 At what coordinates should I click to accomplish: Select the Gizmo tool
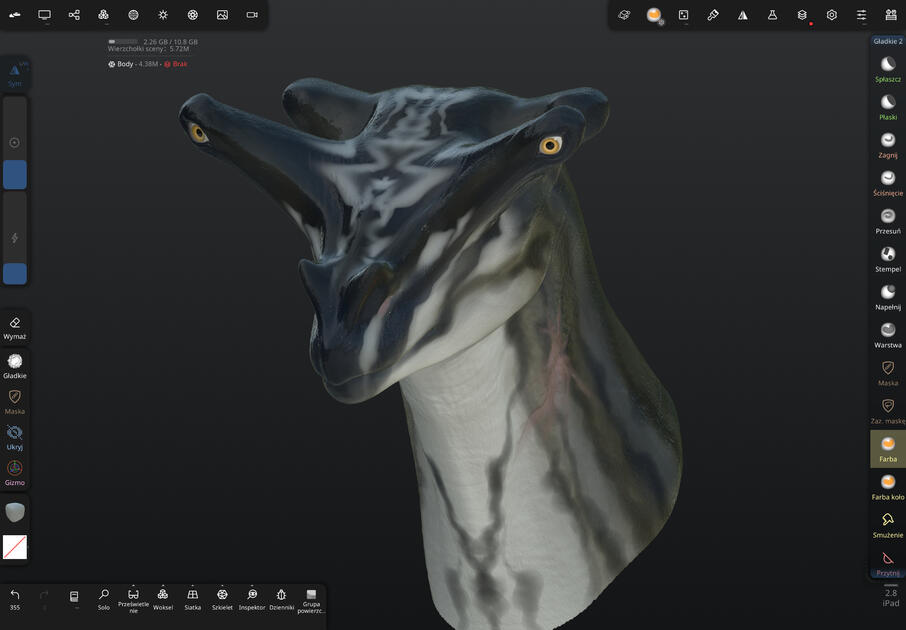coord(15,473)
